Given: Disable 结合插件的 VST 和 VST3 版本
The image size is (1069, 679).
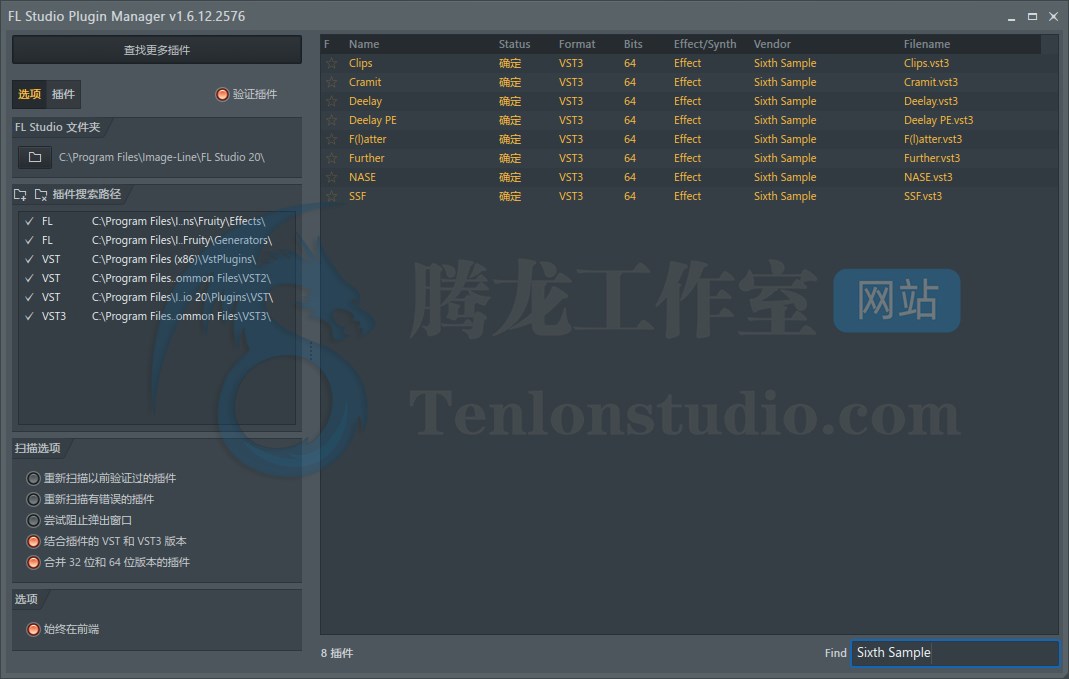Looking at the screenshot, I should tap(33, 541).
